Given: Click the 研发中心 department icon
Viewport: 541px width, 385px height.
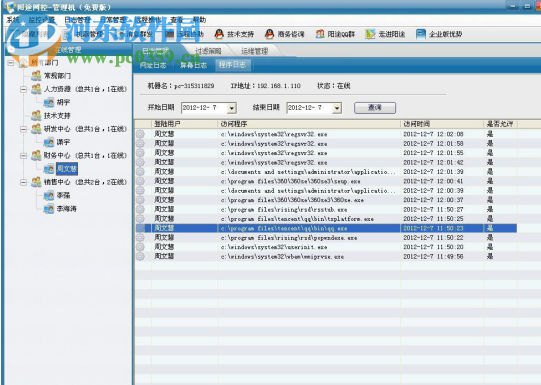Looking at the screenshot, I should (36, 129).
